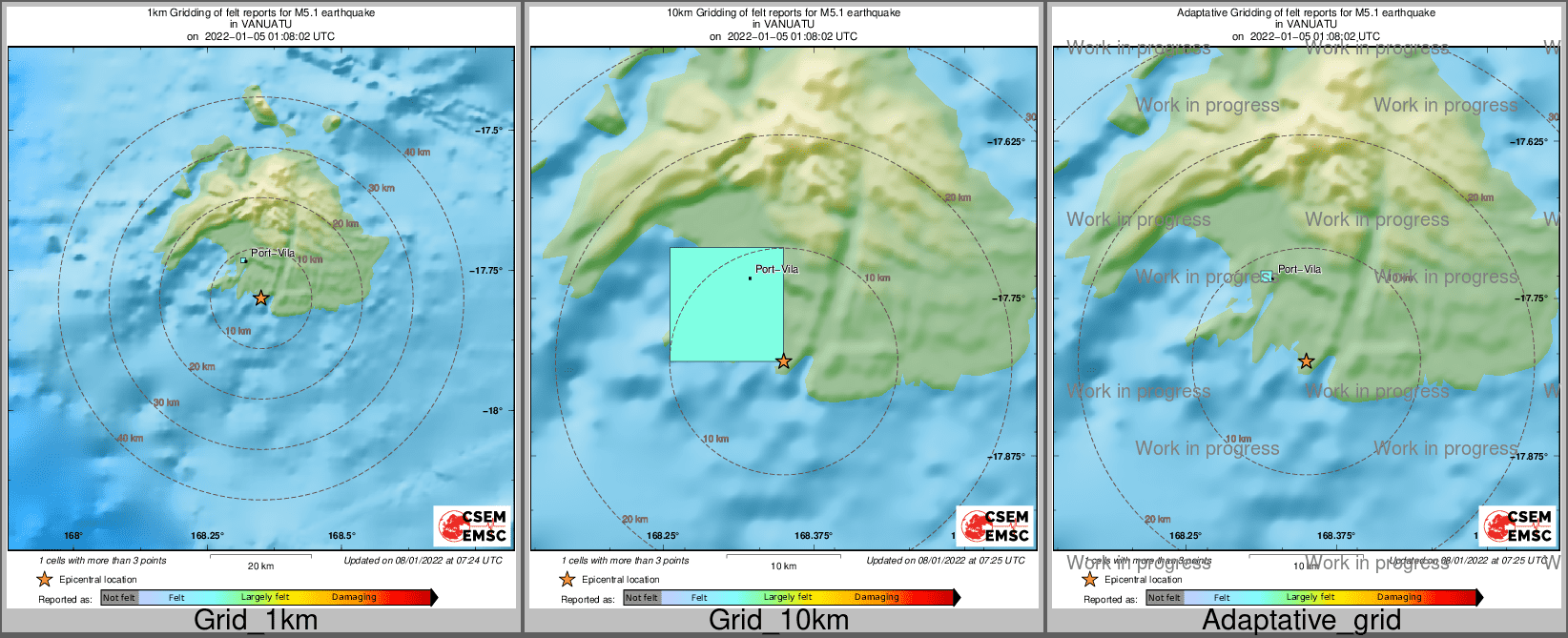Click the '10 km' scale bar under the Grid_10km map

[783, 561]
